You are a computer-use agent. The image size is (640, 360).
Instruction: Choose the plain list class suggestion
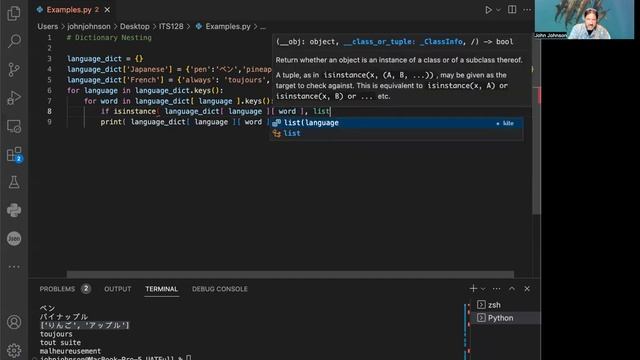(x=396, y=133)
